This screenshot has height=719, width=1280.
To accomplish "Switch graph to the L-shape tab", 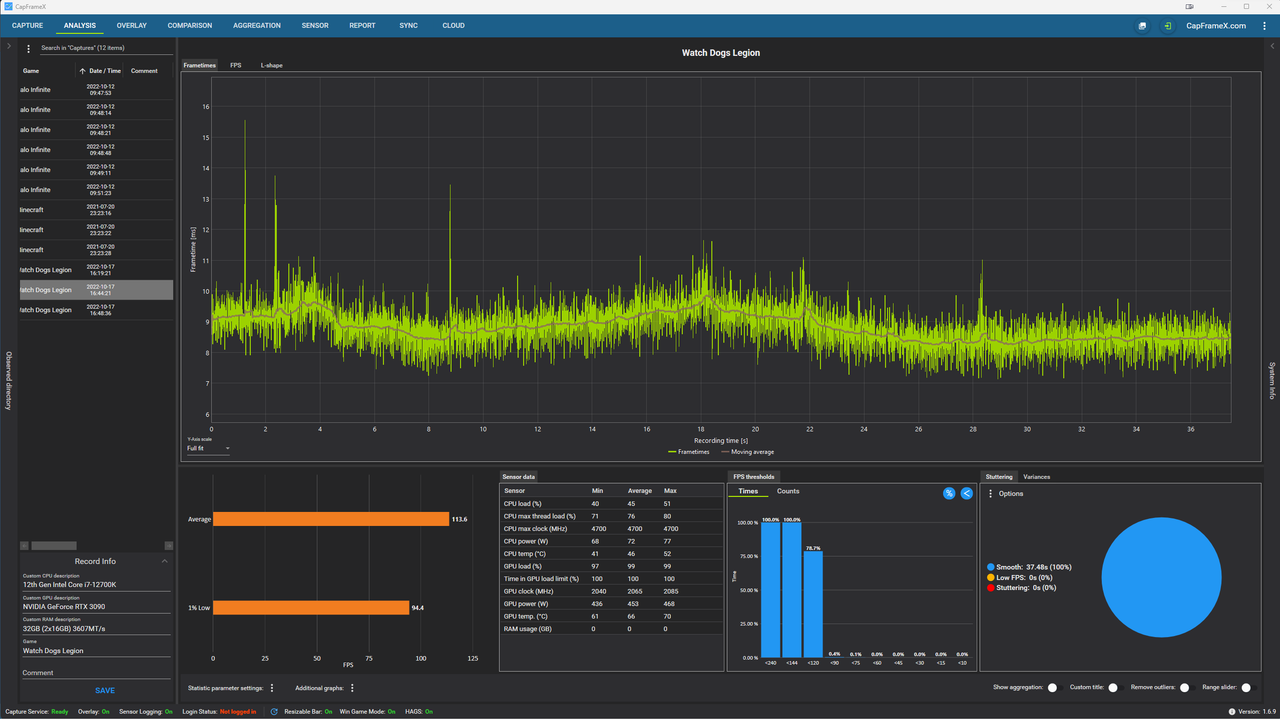I will tap(272, 65).
